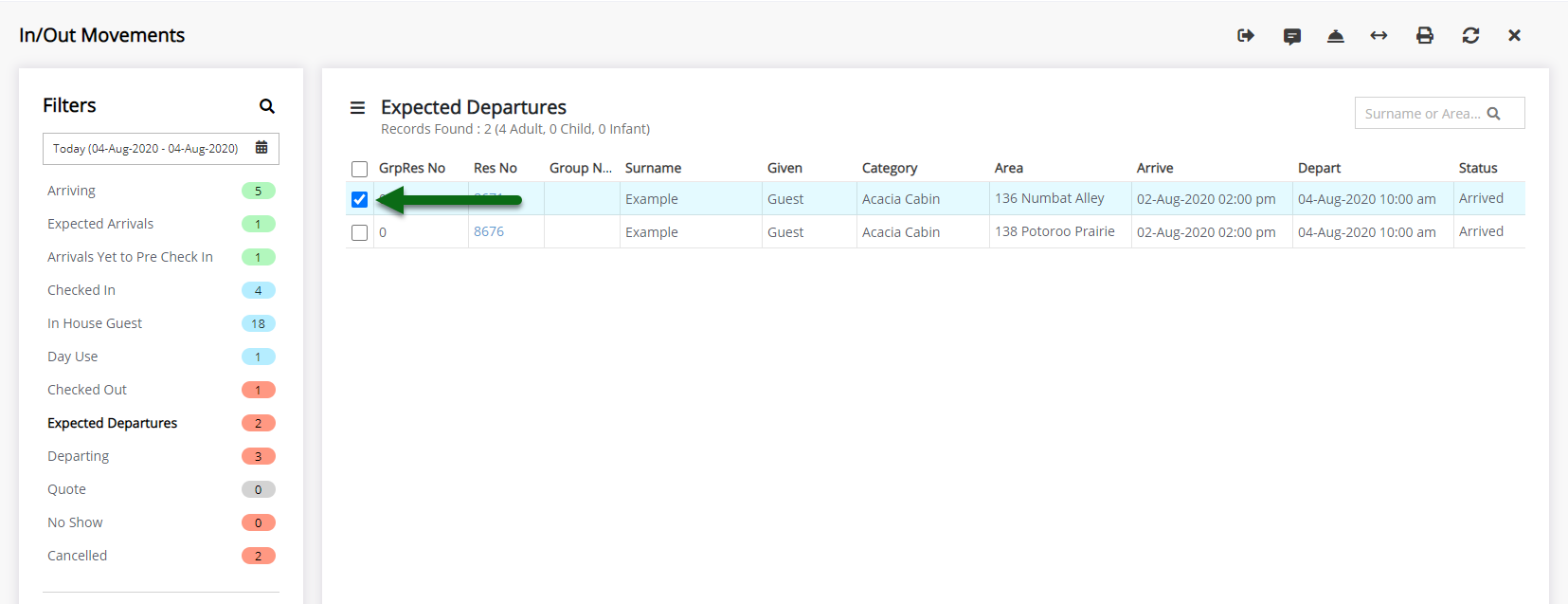
Task: Click the In House Guest count badge 18
Action: 259,323
